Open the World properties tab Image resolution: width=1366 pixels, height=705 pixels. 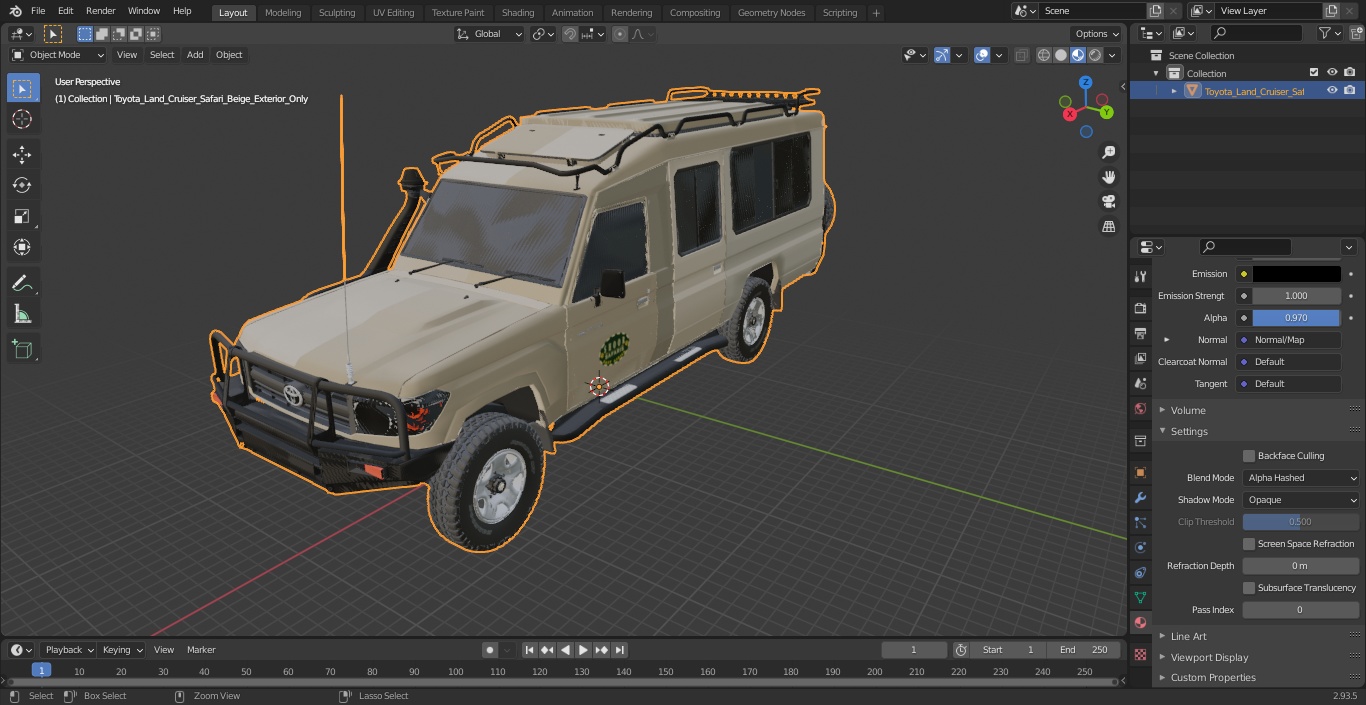point(1140,408)
